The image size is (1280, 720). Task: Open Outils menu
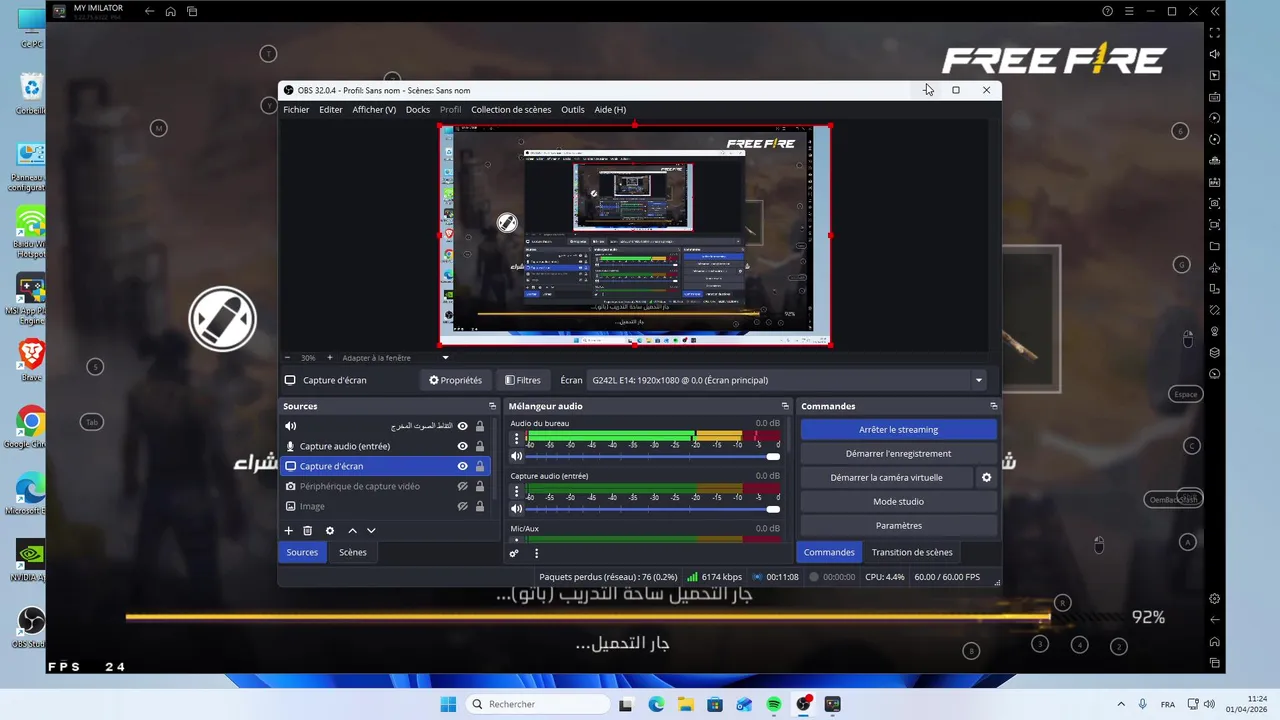573,109
